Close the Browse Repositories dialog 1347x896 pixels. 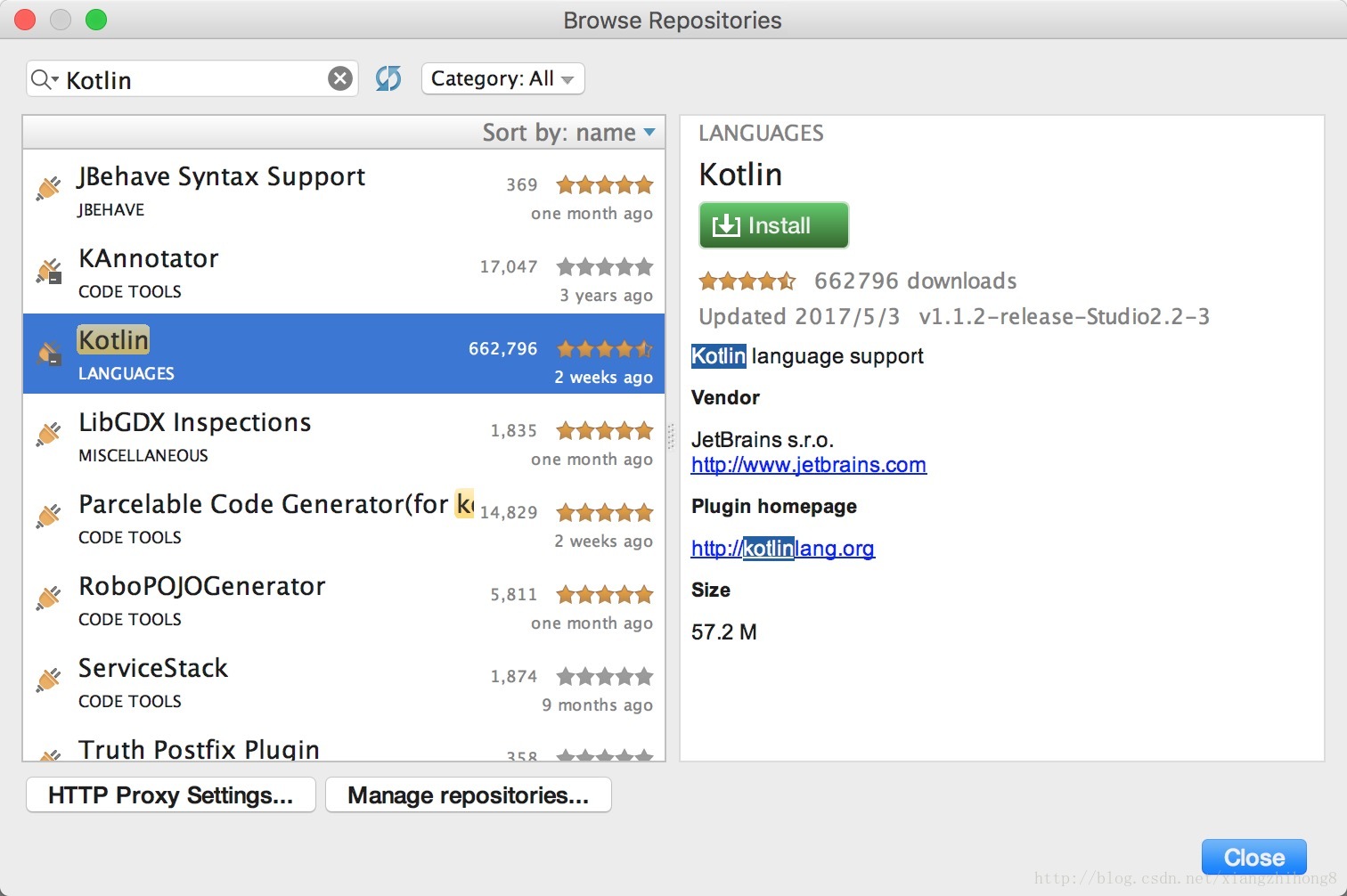(x=1254, y=857)
